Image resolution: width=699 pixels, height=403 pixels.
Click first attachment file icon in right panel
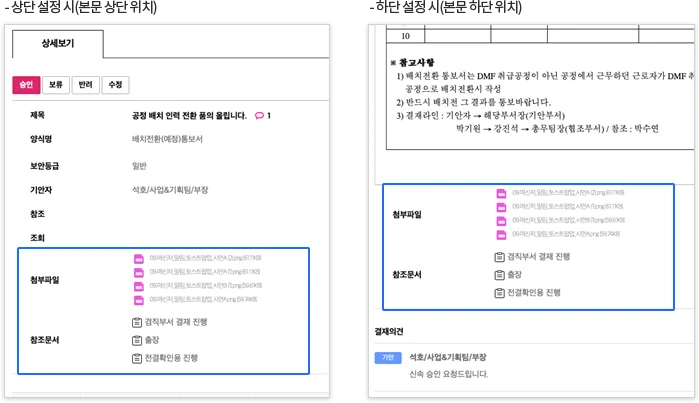[x=501, y=193]
